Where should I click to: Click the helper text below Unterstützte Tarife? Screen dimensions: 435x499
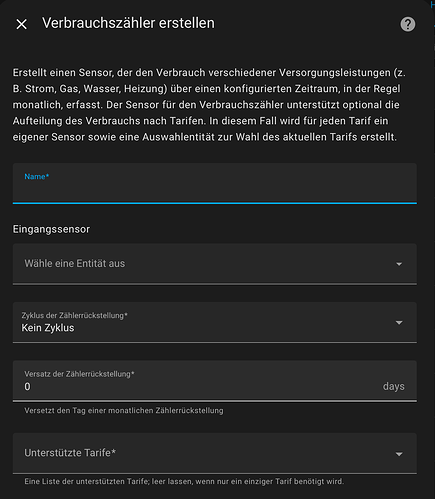(x=184, y=481)
